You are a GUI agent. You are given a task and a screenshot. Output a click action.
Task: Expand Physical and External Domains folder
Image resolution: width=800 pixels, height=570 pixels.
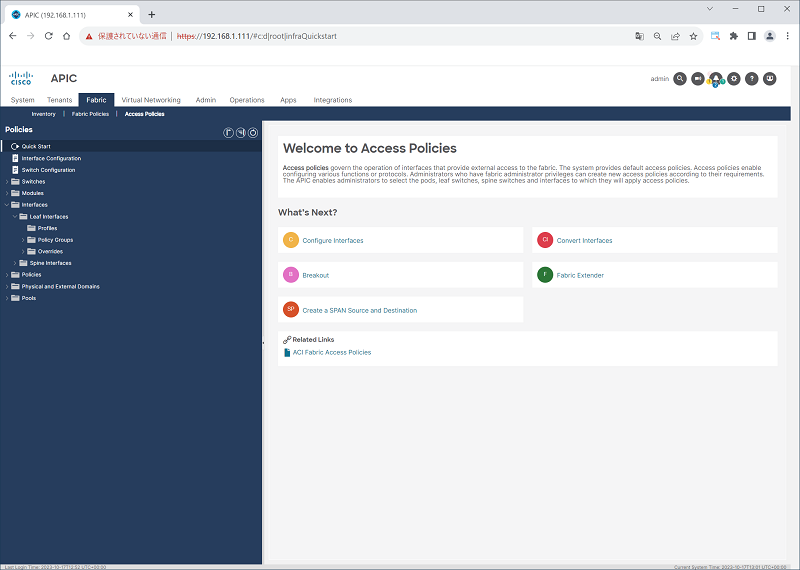point(7,287)
